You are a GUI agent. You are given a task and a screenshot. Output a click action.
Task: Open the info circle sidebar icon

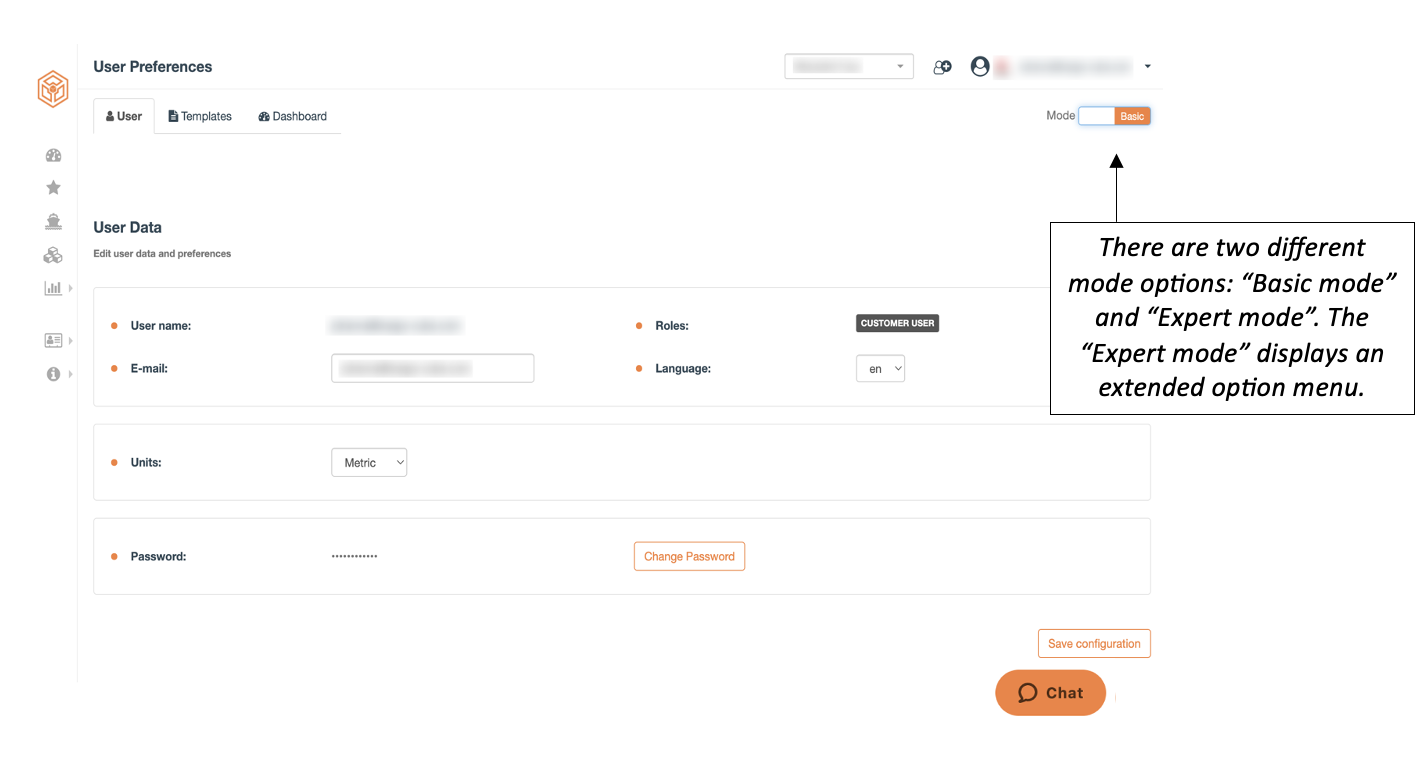pyautogui.click(x=54, y=374)
